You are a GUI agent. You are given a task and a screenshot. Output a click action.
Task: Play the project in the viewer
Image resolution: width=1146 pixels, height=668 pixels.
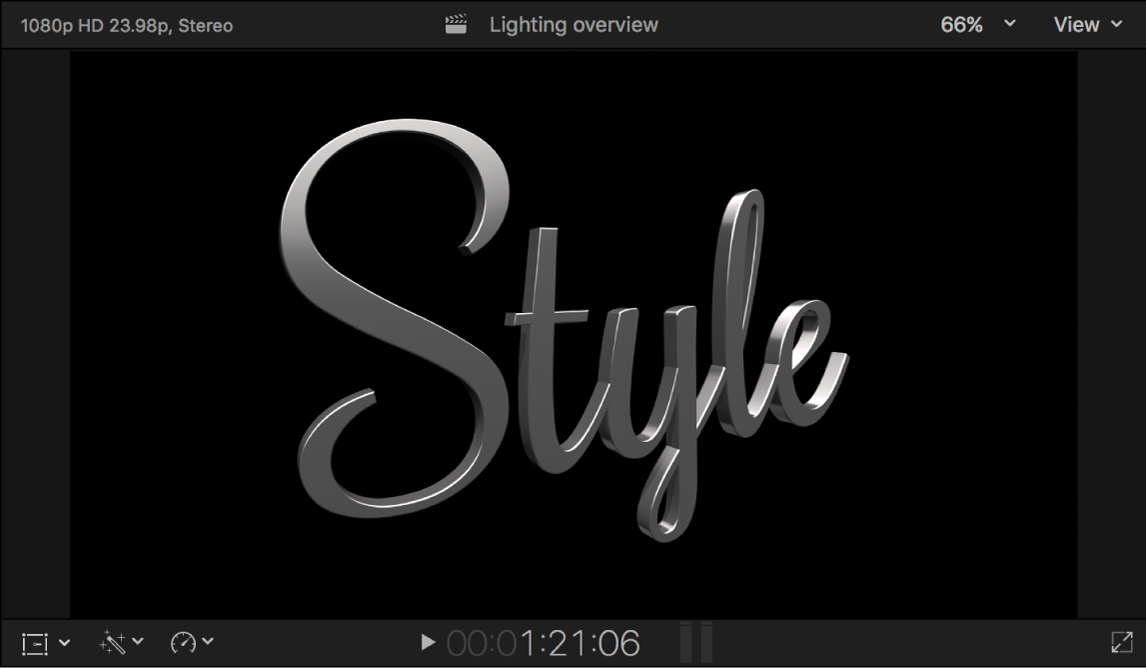tap(427, 643)
